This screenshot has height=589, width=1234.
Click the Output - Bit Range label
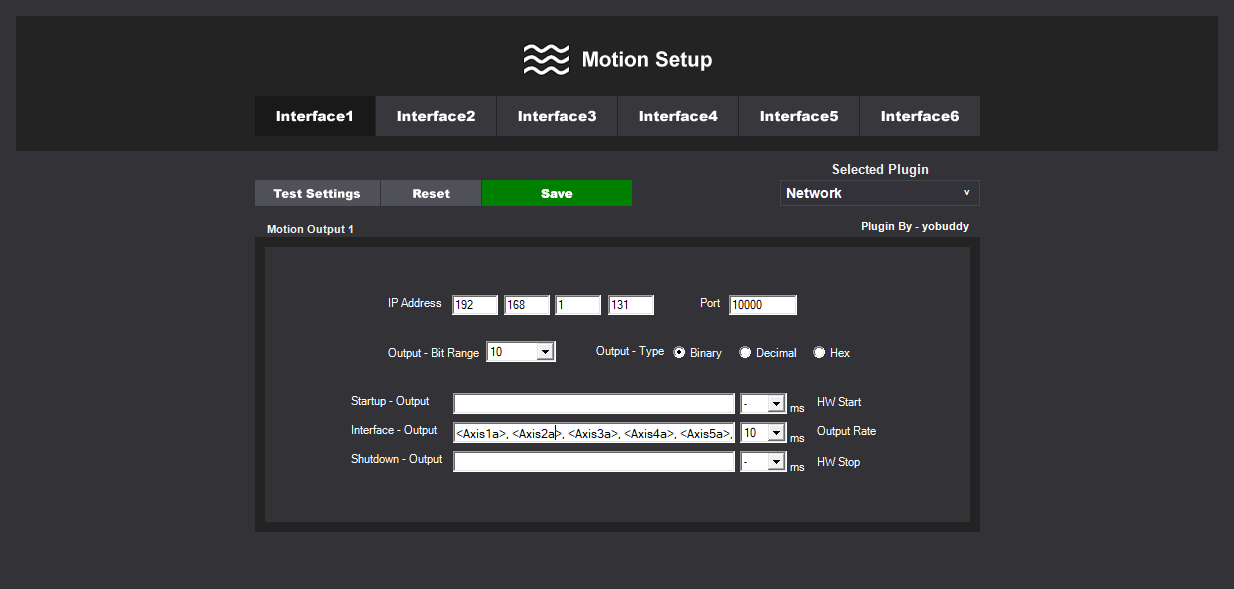(433, 353)
